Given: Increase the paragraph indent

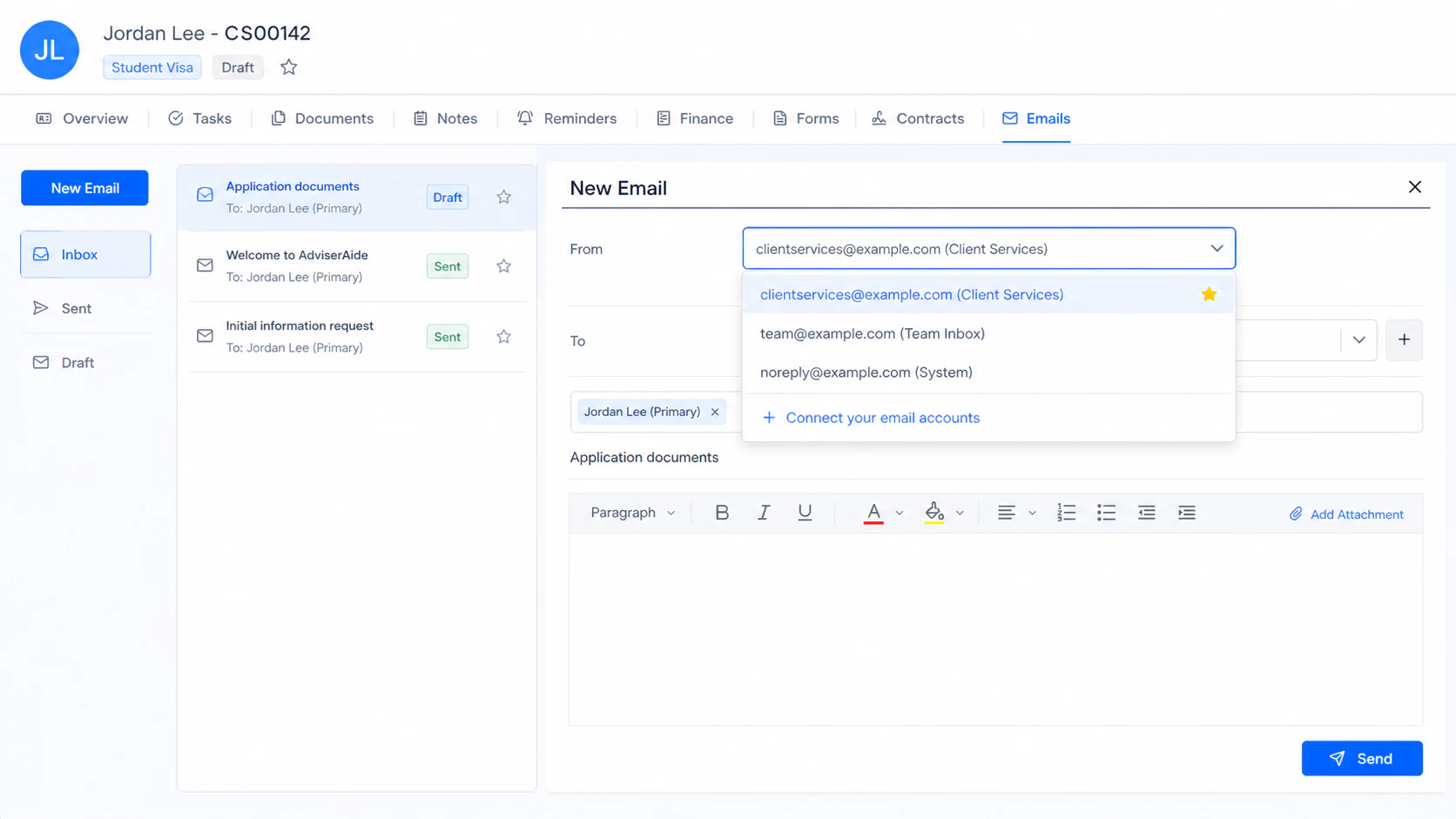Looking at the screenshot, I should click(x=1187, y=513).
